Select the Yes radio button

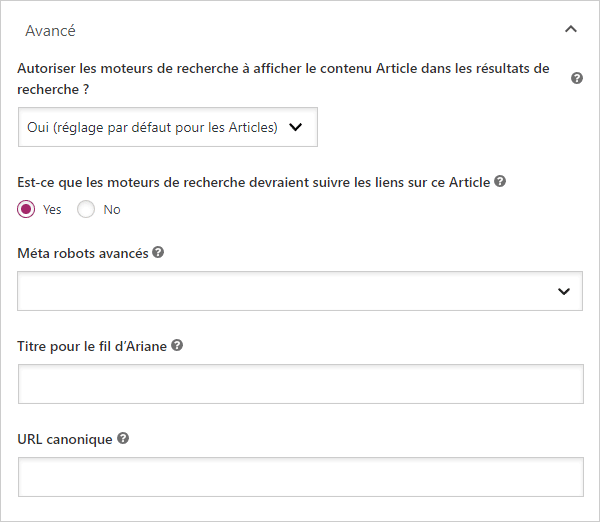[27, 210]
